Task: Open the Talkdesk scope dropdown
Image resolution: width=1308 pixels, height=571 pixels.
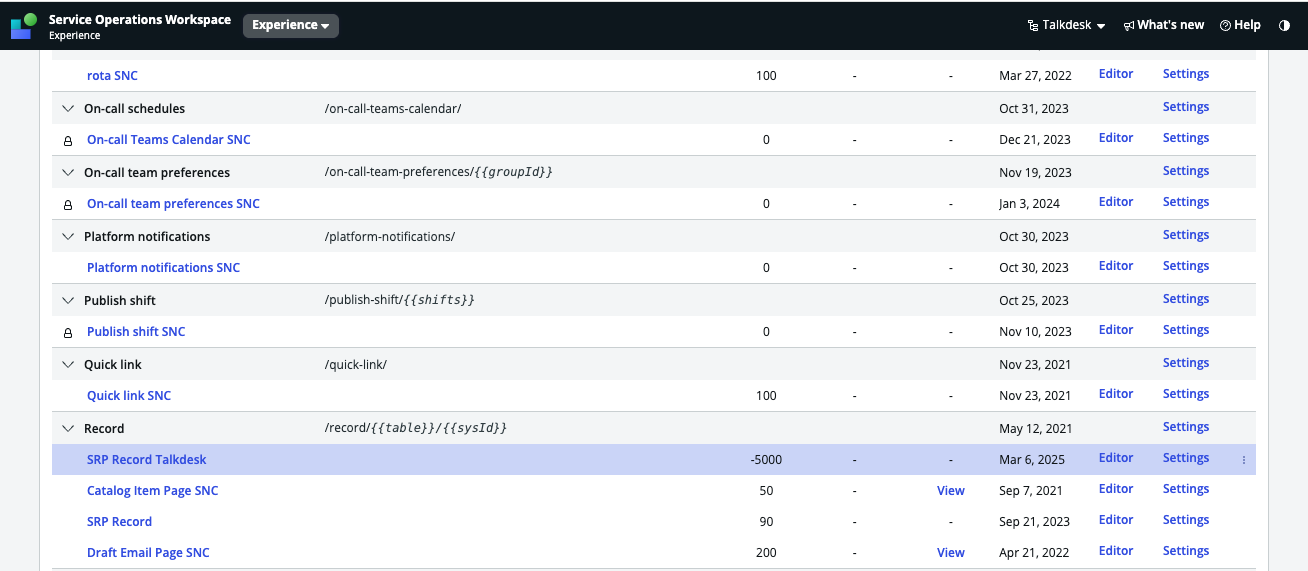Action: 1066,25
